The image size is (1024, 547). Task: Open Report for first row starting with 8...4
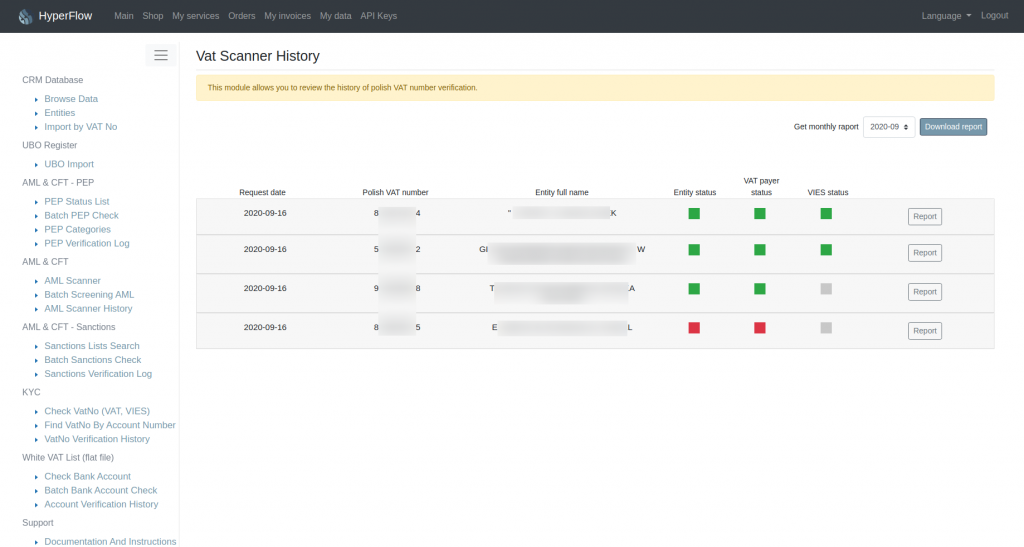[925, 216]
